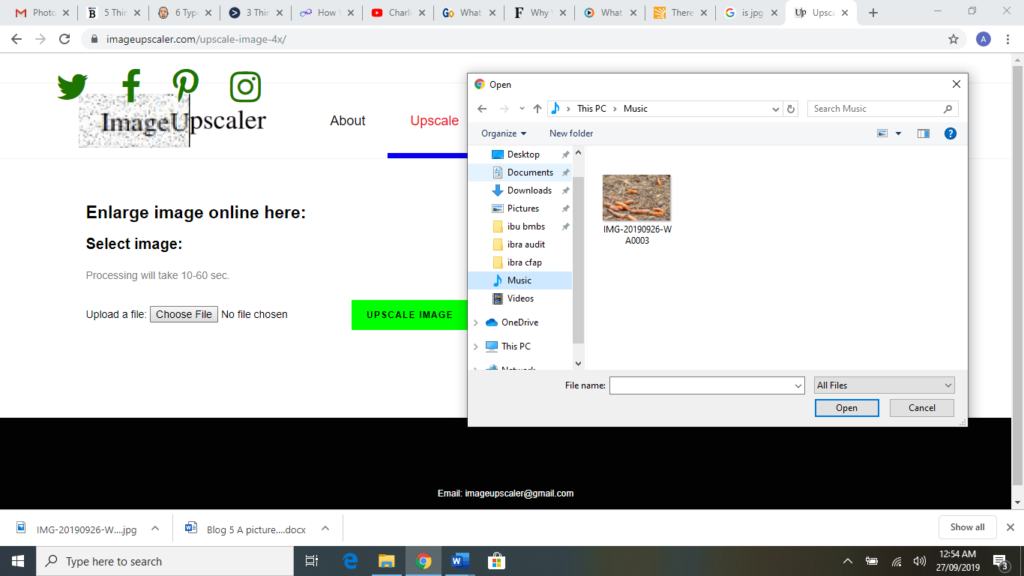
Task: Collapse the Documents pin toggle
Action: pyautogui.click(x=566, y=172)
